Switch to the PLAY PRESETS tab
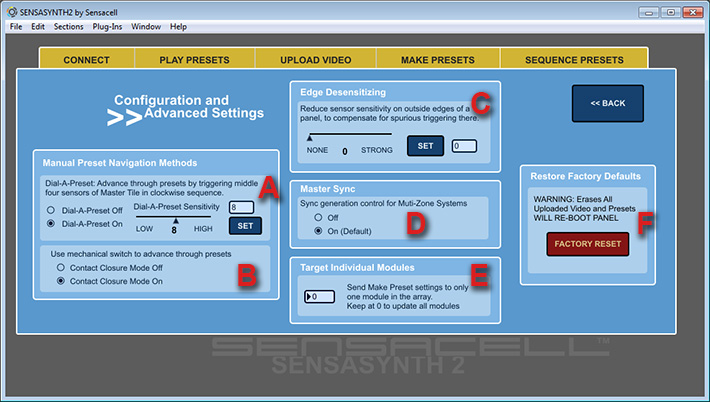The width and height of the screenshot is (710, 402). pos(194,59)
